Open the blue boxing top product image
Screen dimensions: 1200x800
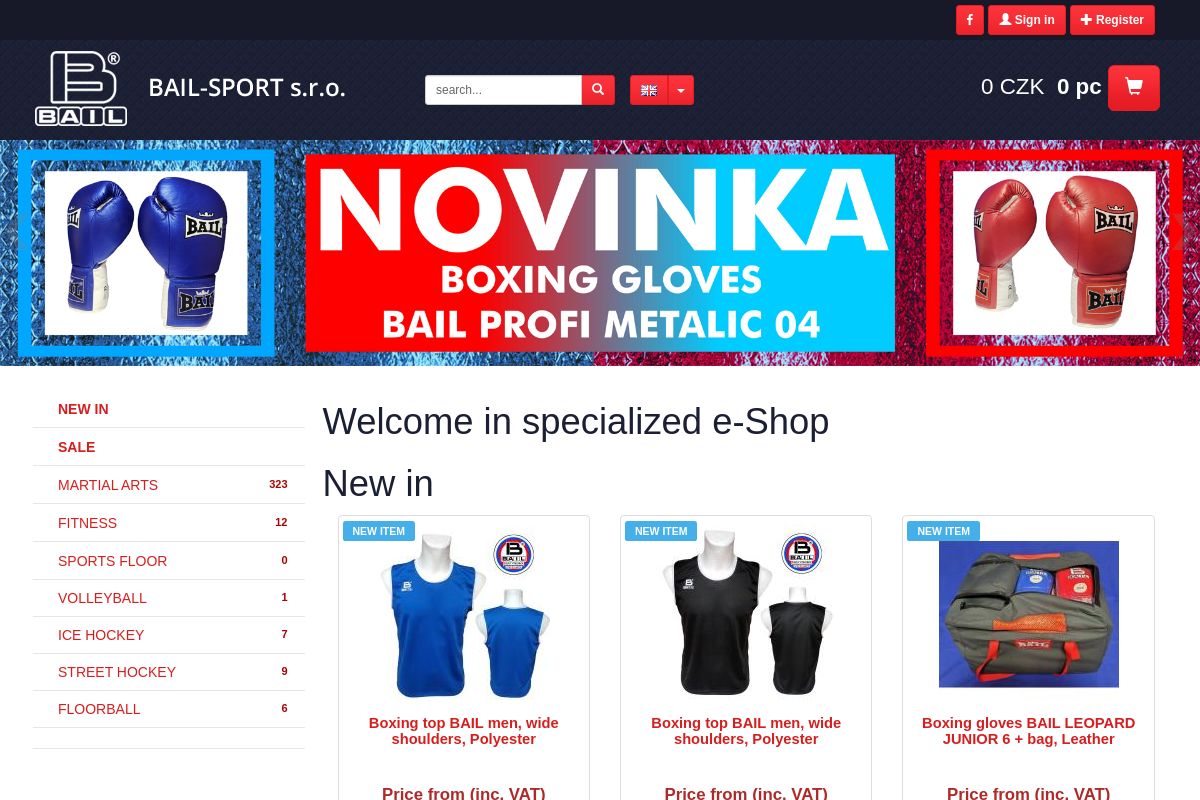coord(464,614)
